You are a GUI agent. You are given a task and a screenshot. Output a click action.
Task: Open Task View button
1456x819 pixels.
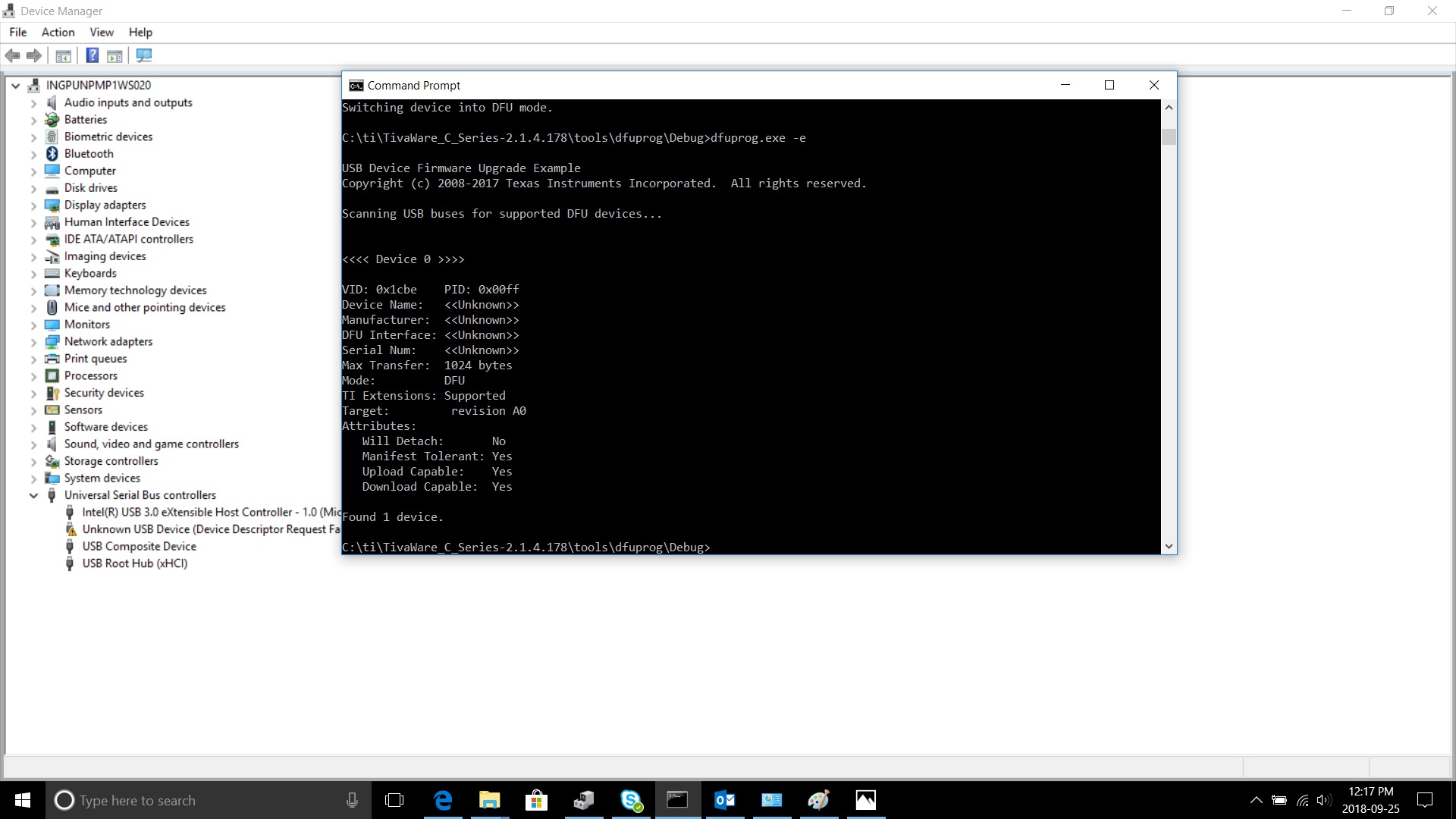click(x=394, y=800)
